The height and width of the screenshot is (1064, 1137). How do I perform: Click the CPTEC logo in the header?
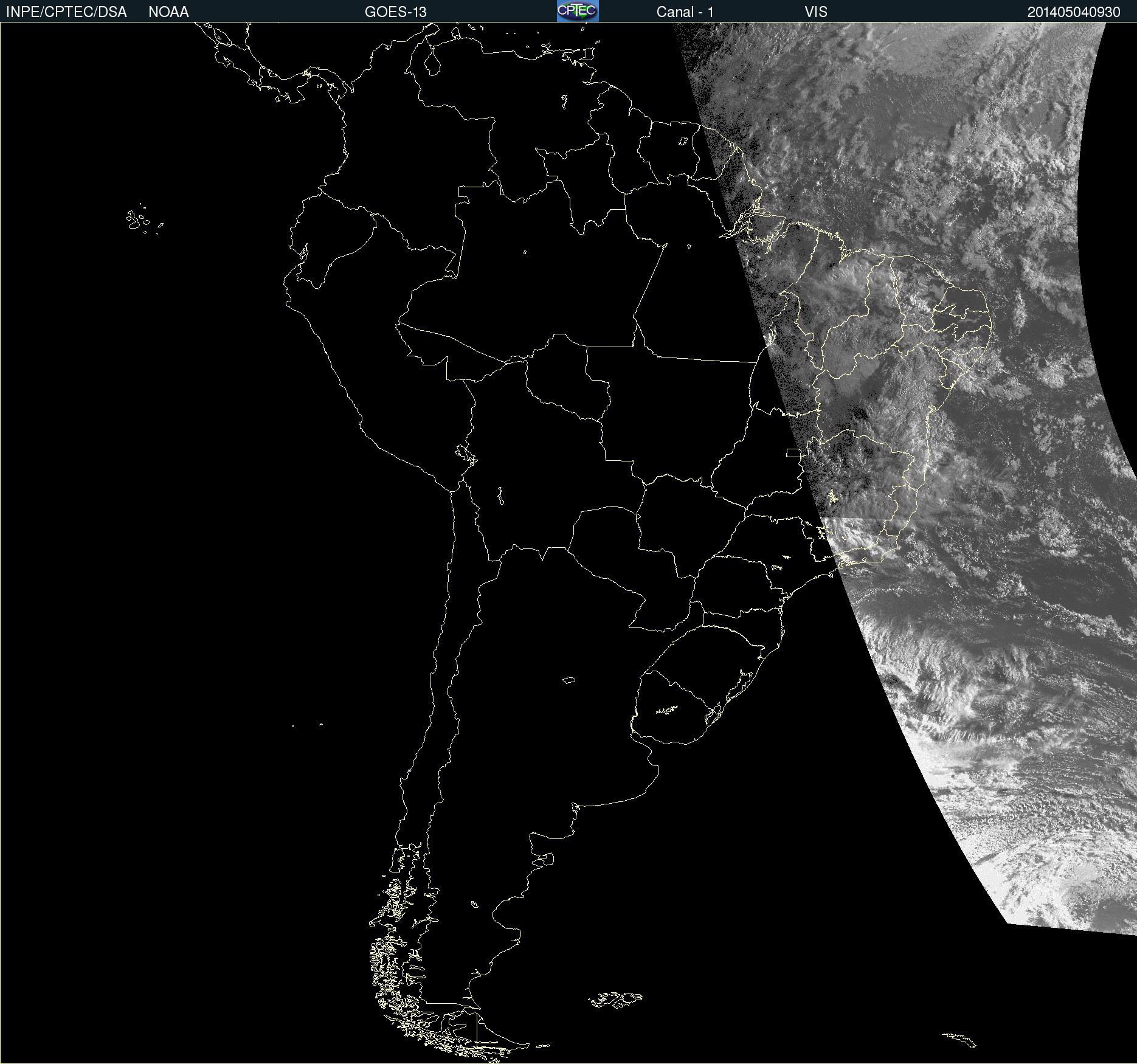coord(578,11)
